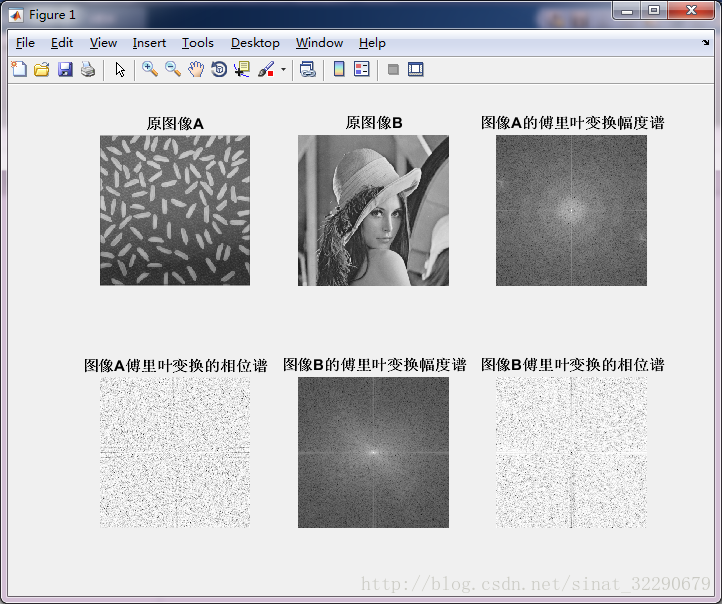Viewport: 722px width, 604px height.
Task: Activate the Pan hand tool
Action: click(x=196, y=69)
